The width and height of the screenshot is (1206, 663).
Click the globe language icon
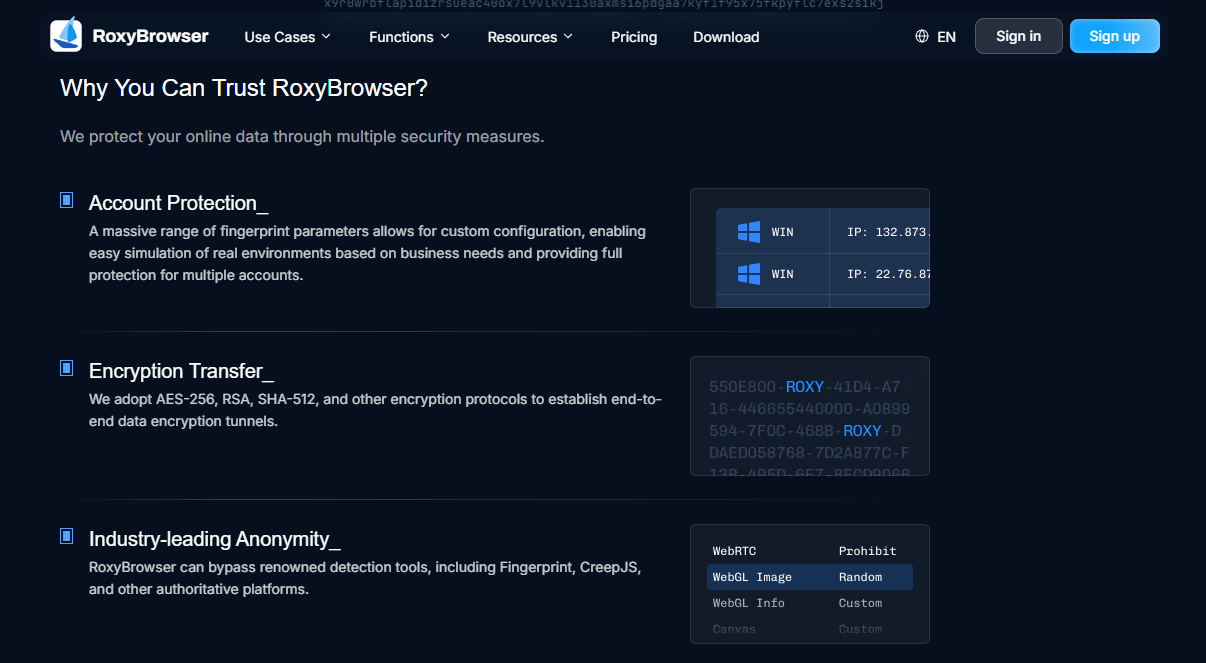tap(922, 37)
